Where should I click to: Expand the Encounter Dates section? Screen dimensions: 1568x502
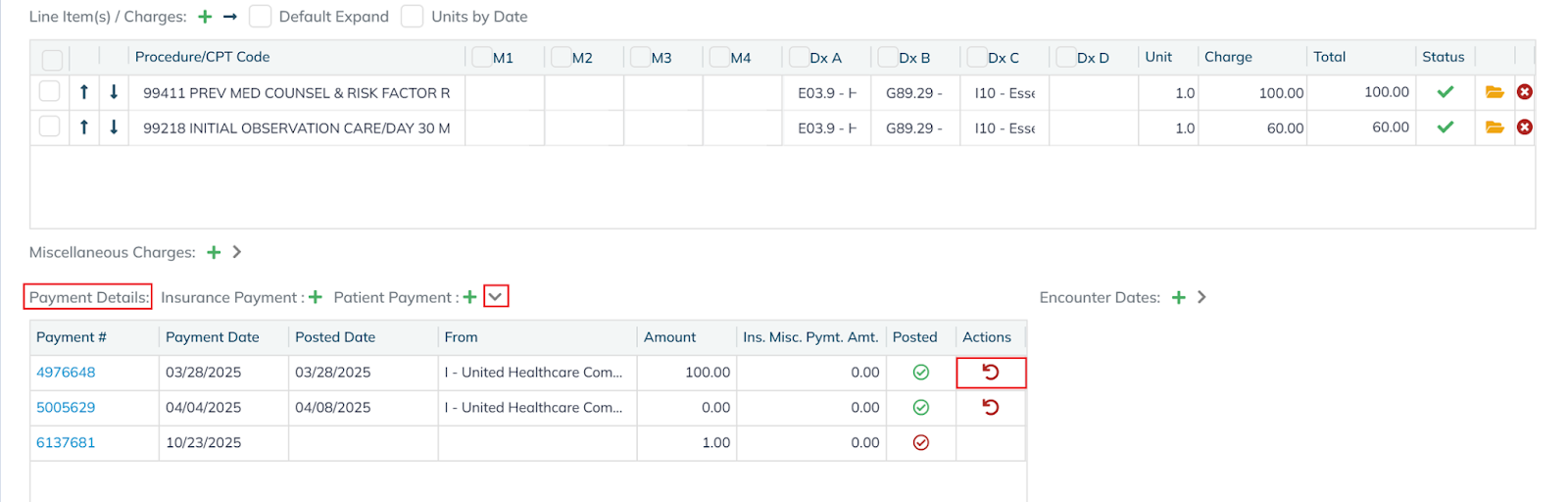click(1202, 297)
